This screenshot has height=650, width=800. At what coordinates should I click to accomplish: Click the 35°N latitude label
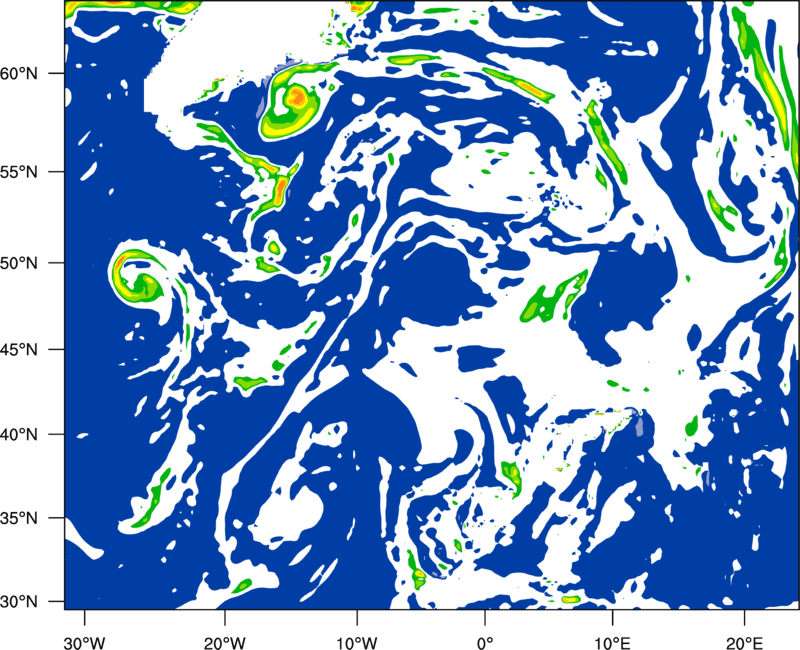coord(19,518)
